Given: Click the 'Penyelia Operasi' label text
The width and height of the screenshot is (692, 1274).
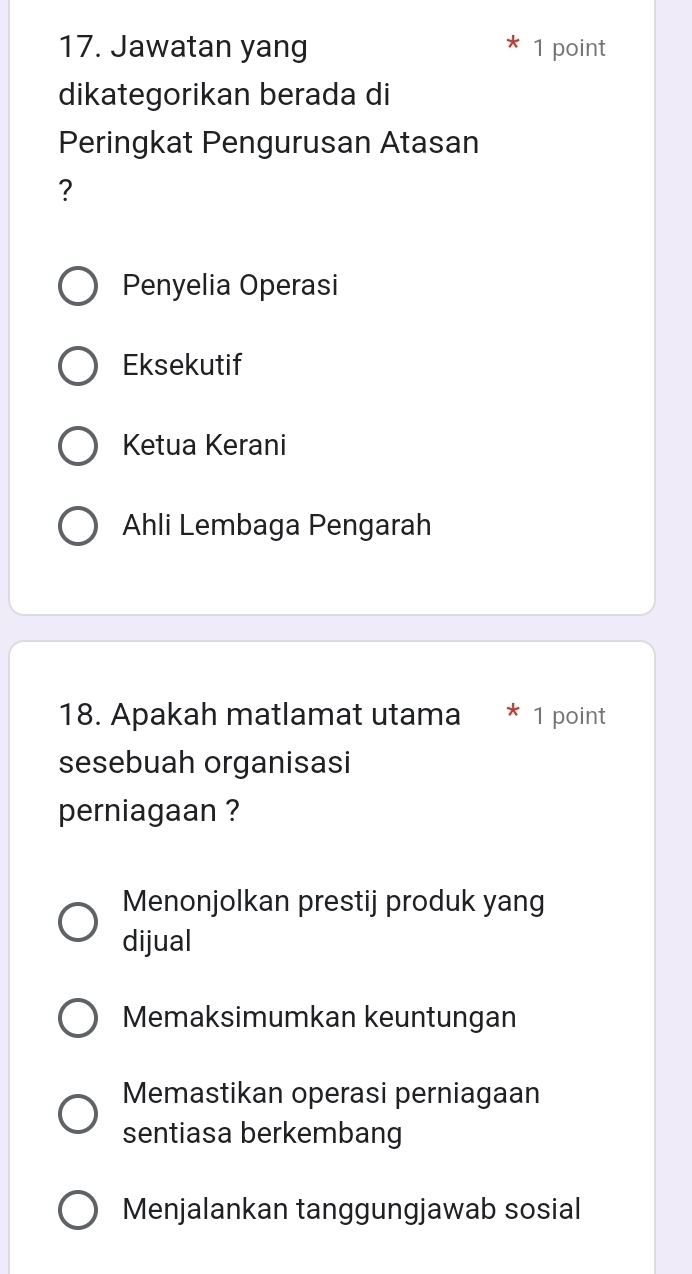Looking at the screenshot, I should tap(230, 286).
